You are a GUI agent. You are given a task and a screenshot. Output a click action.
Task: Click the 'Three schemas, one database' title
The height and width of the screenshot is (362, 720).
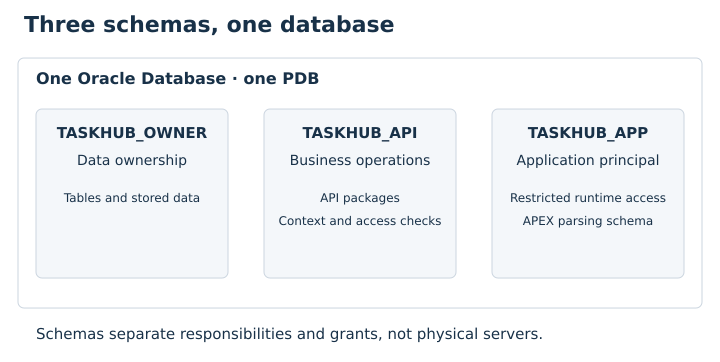[x=209, y=24]
